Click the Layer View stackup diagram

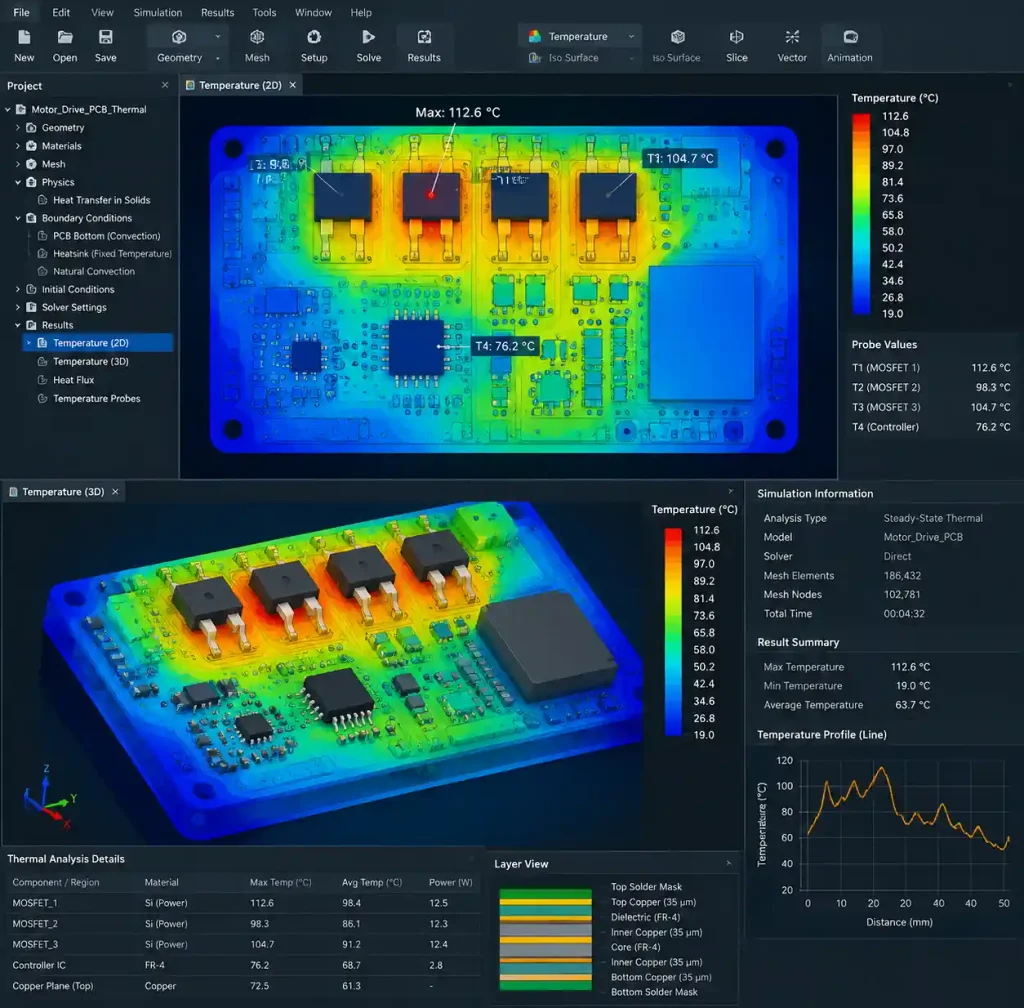pos(545,939)
